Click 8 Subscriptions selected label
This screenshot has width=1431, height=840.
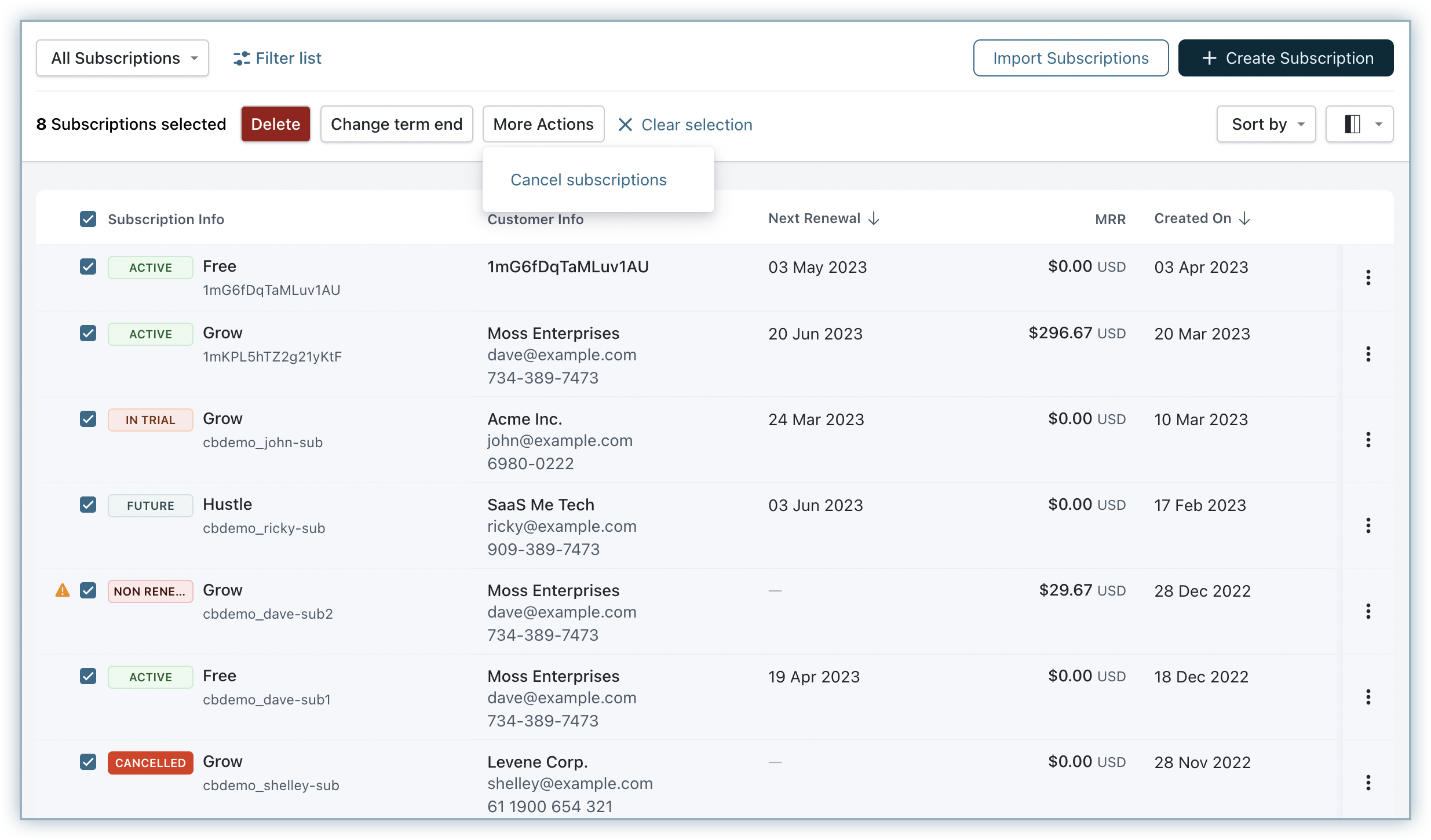(131, 124)
